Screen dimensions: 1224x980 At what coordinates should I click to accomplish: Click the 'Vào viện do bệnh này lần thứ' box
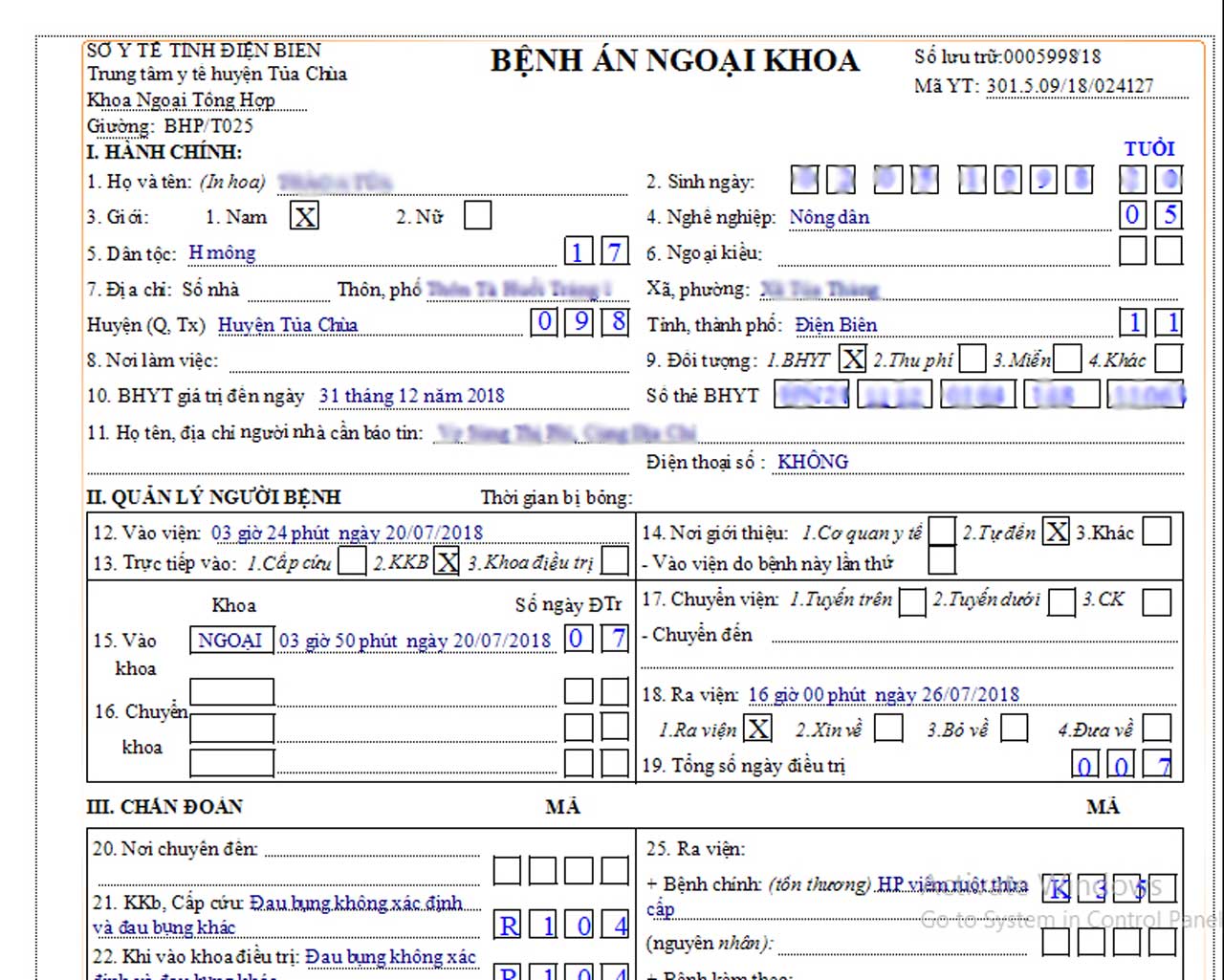pos(943,560)
